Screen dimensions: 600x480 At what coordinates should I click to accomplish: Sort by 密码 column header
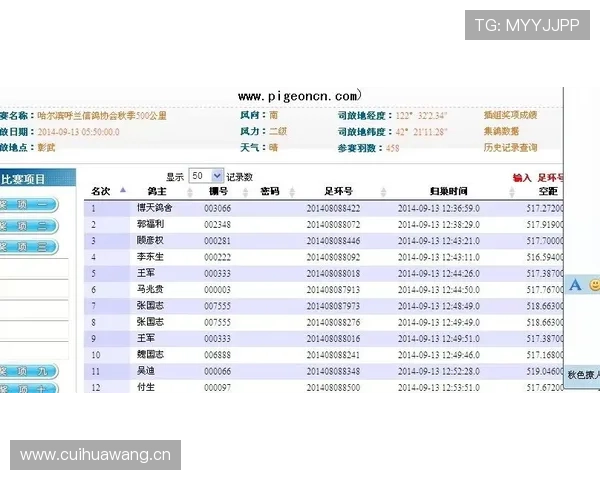(x=270, y=191)
